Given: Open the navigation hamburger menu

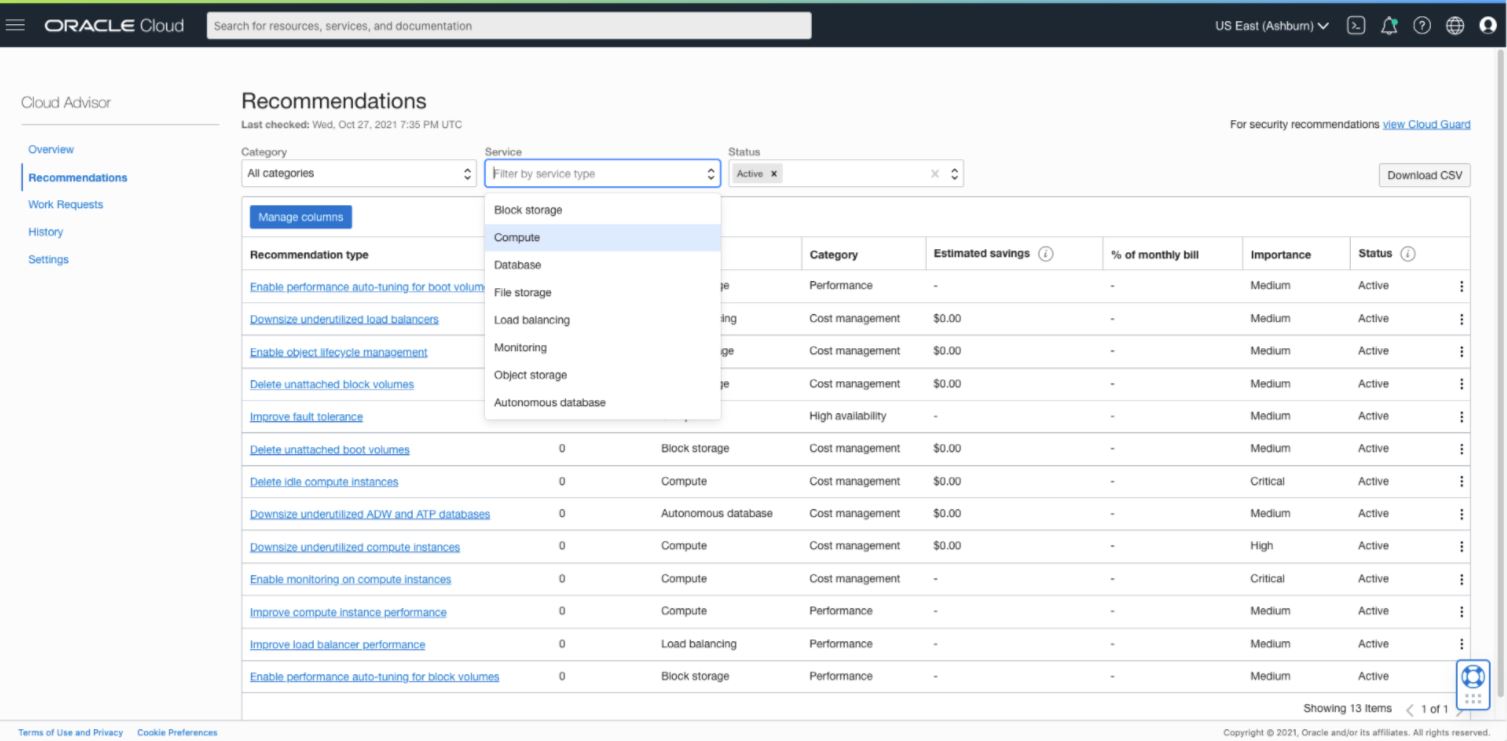Looking at the screenshot, I should coord(15,25).
